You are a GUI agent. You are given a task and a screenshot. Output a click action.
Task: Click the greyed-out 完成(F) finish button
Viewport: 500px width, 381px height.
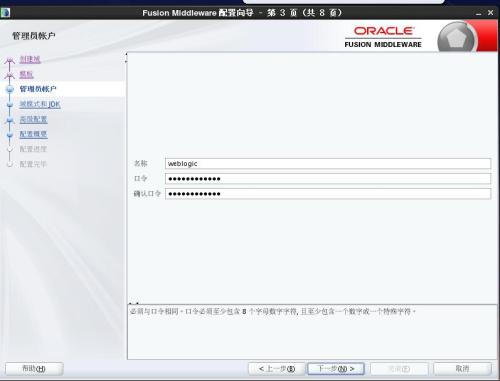pos(399,369)
